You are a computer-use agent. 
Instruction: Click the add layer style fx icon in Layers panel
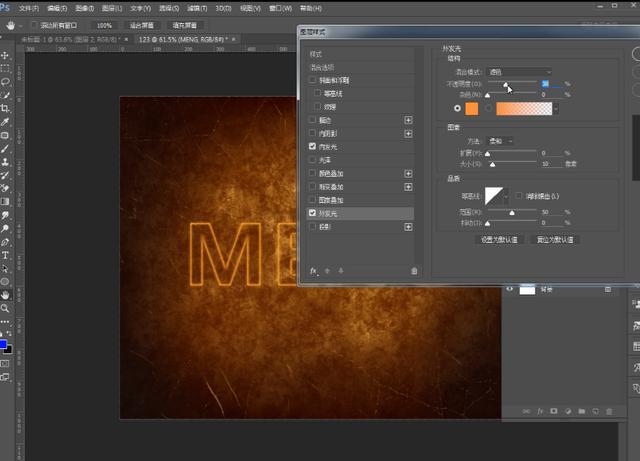(540, 411)
